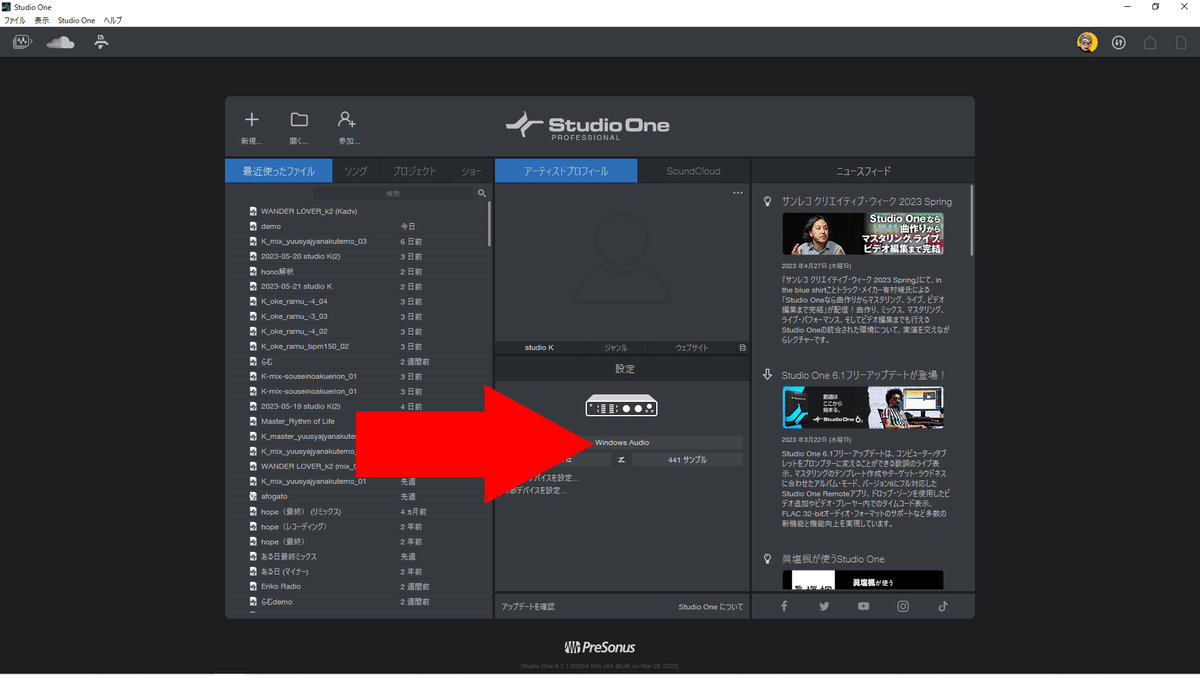This screenshot has height=675, width=1200.
Task: Create a new document with the plus icon
Action: coord(252,120)
